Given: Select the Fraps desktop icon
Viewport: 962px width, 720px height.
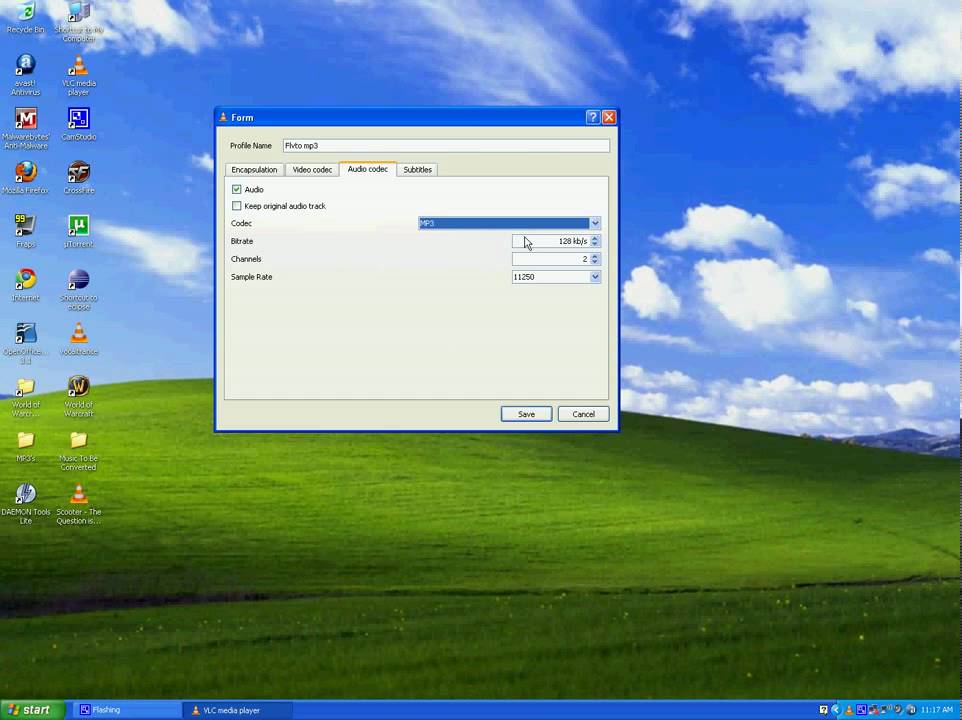Looking at the screenshot, I should (x=25, y=231).
